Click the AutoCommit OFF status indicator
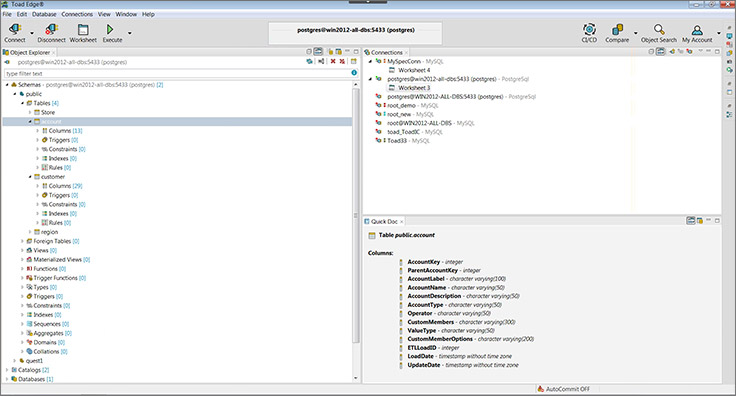Image resolution: width=736 pixels, height=396 pixels. click(x=564, y=389)
